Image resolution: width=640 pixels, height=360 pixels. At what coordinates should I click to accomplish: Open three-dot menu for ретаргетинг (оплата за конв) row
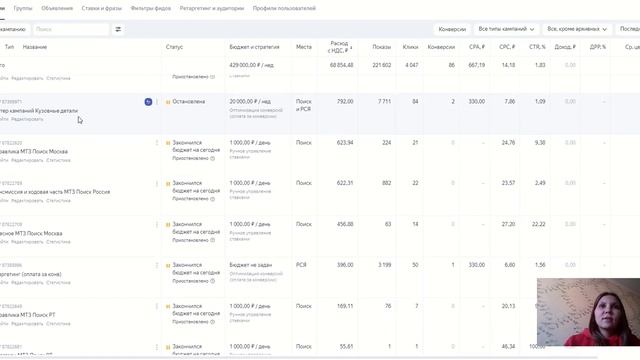point(157,265)
